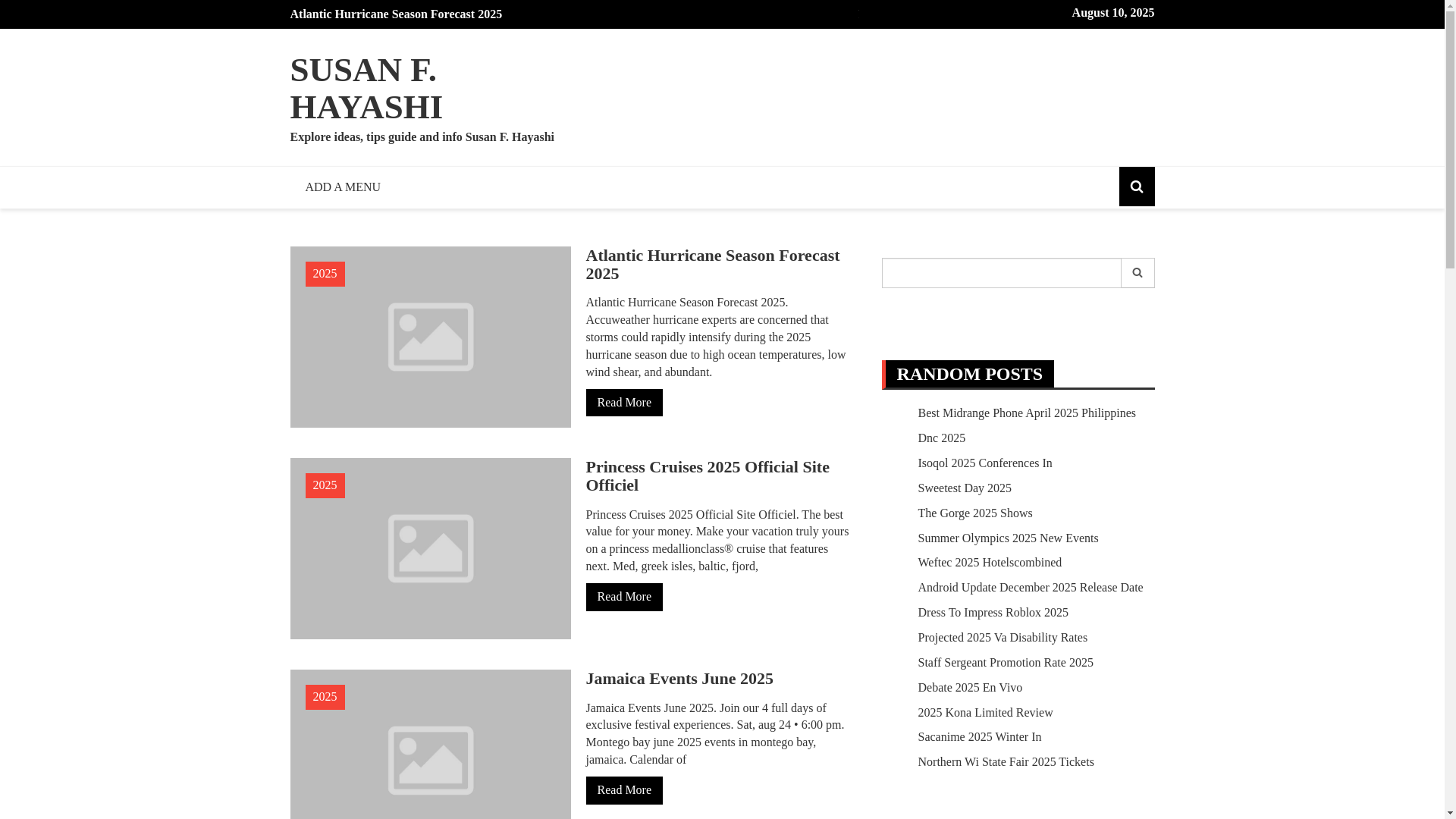This screenshot has height=819, width=1456.
Task: Open Projected 2025 Va Disability Rates link
Action: [1002, 638]
